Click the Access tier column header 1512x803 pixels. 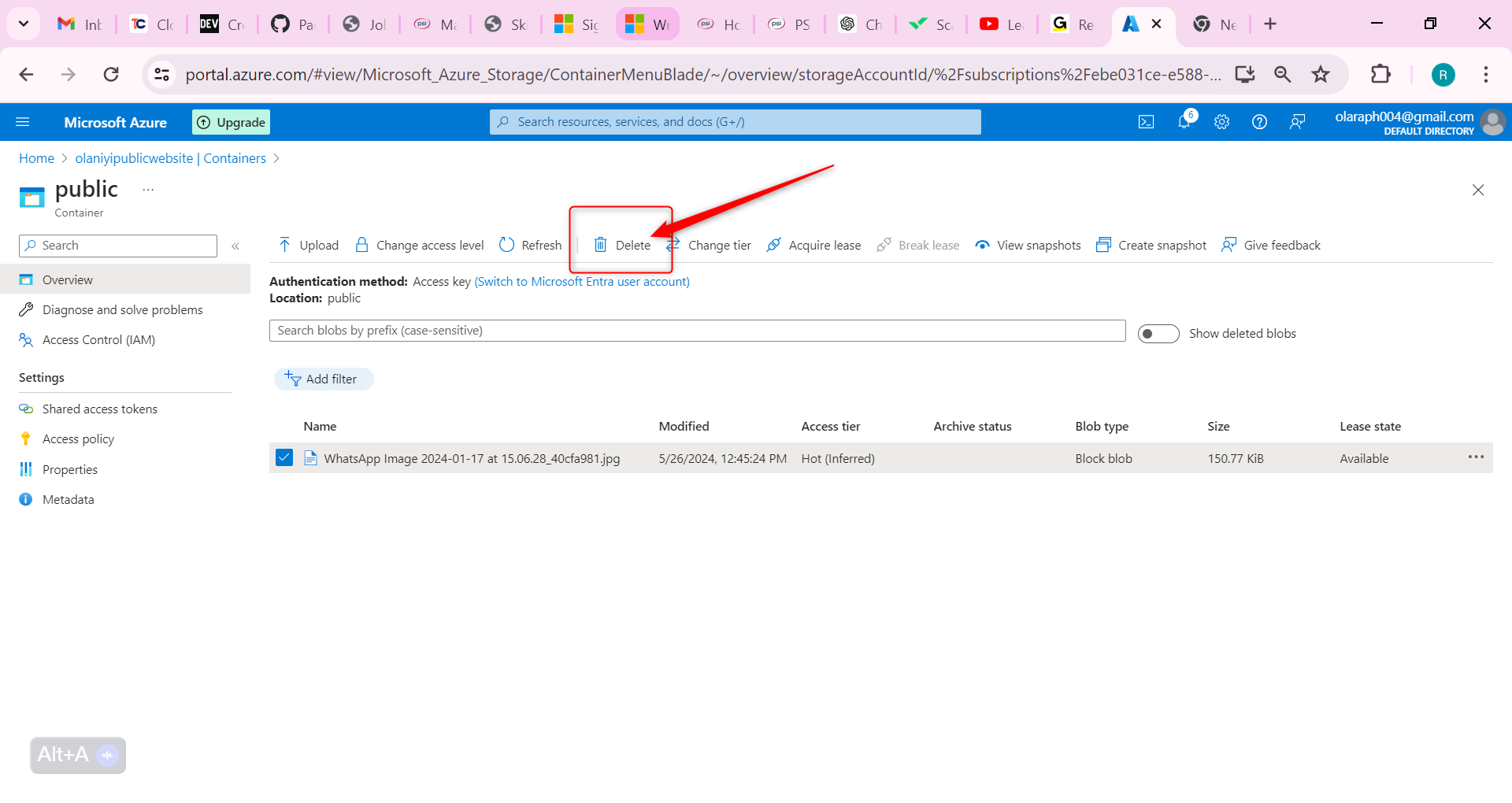(x=831, y=426)
